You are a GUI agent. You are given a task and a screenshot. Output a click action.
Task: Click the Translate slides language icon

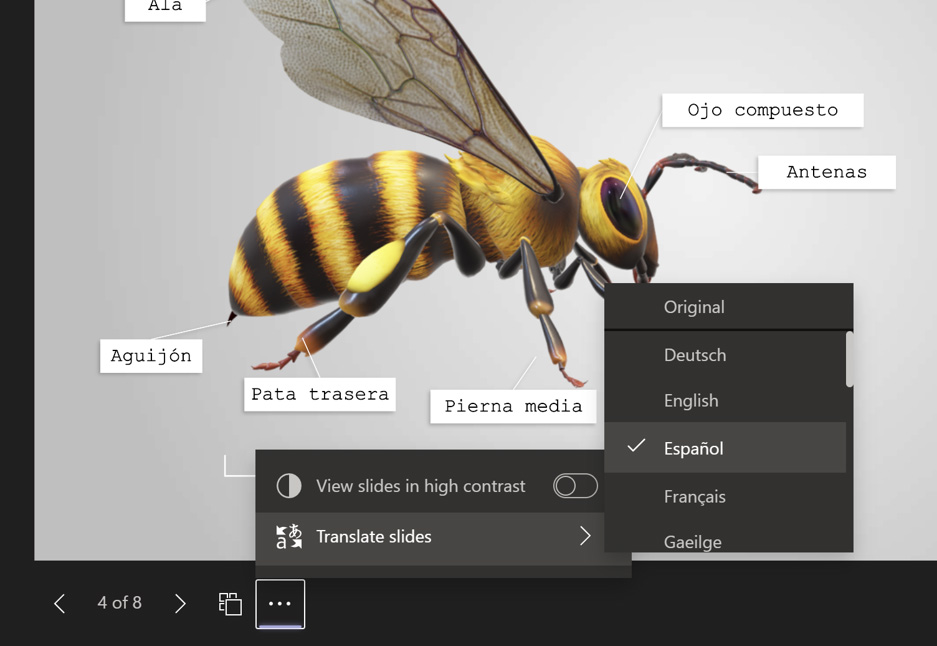click(x=289, y=537)
